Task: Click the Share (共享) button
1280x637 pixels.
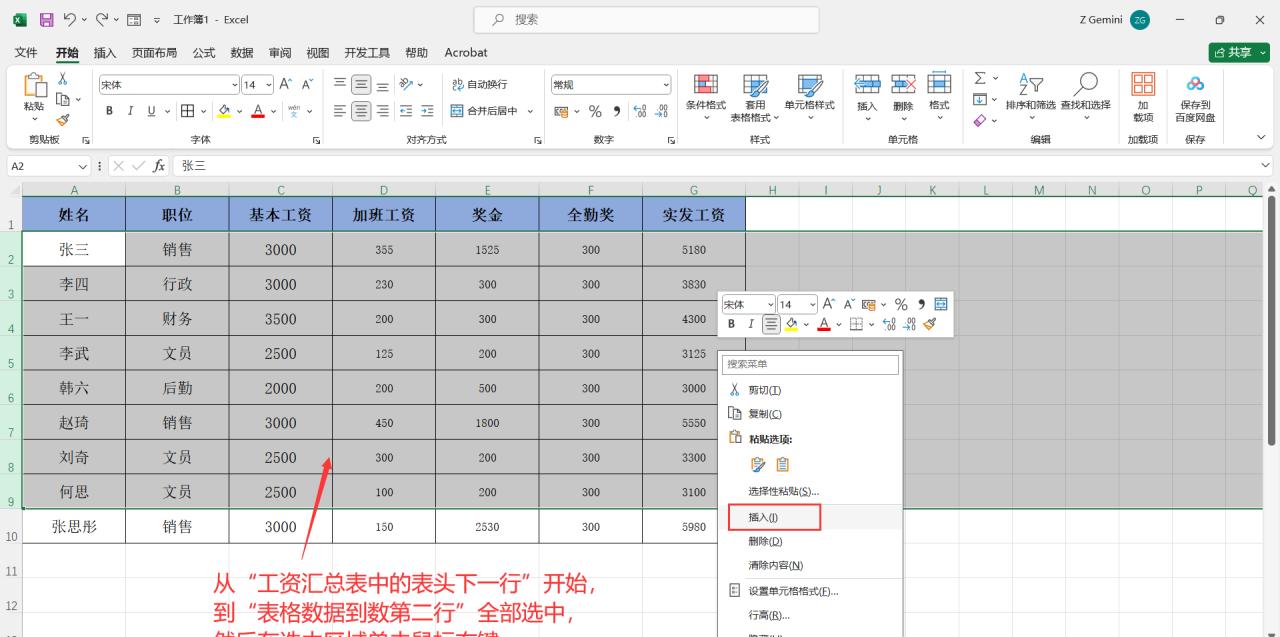Action: tap(1239, 52)
